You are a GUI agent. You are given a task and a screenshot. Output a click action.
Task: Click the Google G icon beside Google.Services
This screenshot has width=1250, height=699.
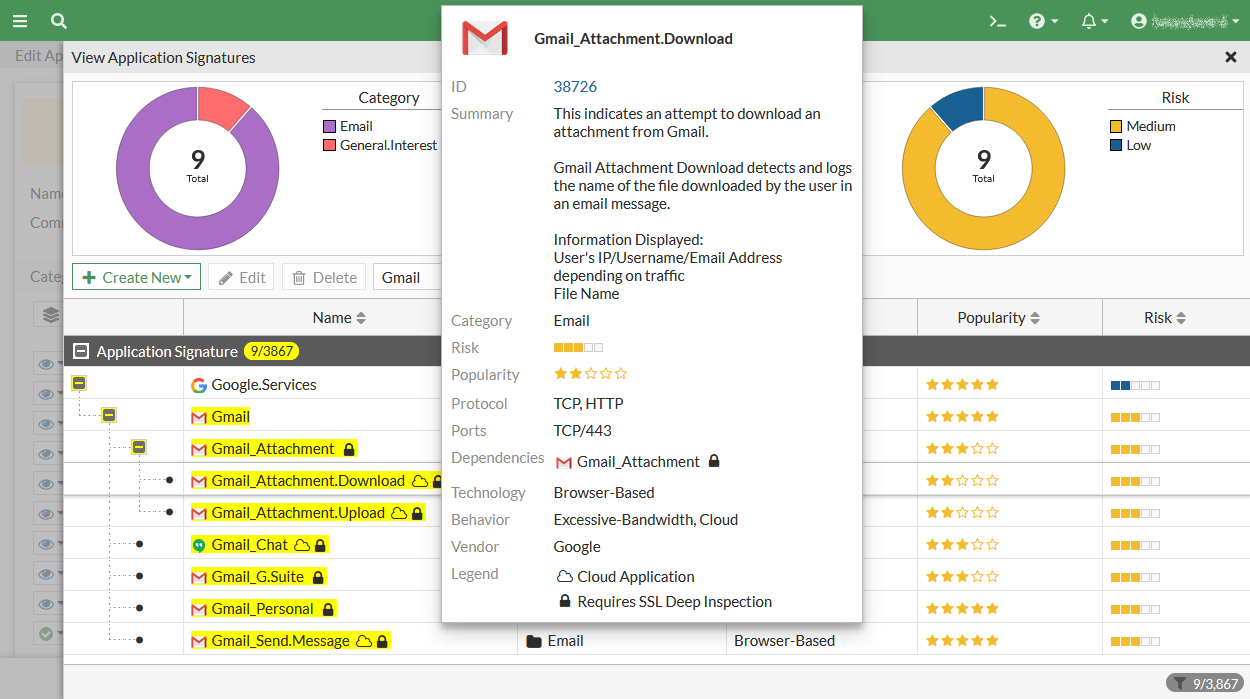click(199, 385)
